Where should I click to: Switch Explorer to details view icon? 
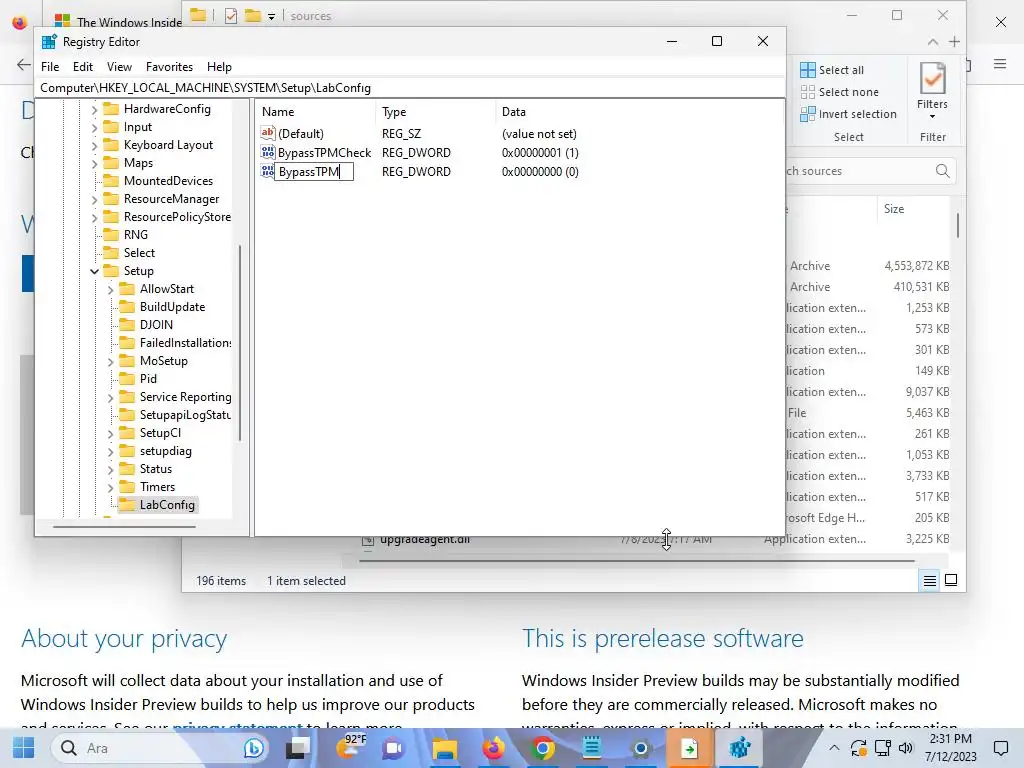pyautogui.click(x=929, y=580)
